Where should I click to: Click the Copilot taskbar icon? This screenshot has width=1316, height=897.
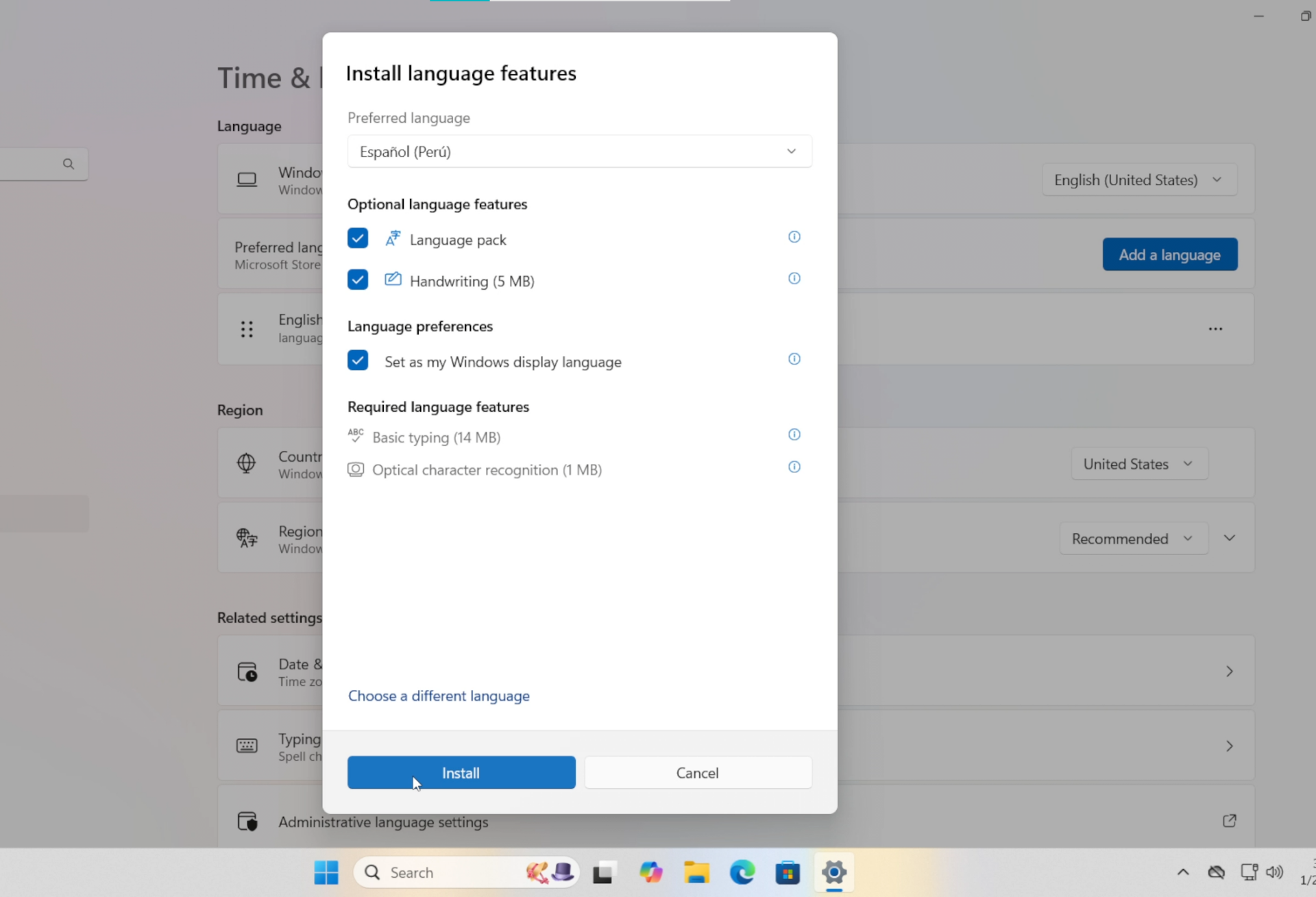point(650,872)
